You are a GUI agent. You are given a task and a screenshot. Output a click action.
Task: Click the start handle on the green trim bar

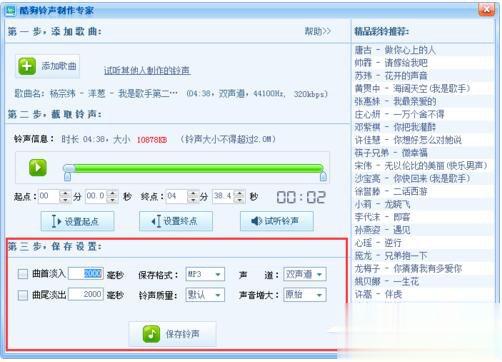68,176
